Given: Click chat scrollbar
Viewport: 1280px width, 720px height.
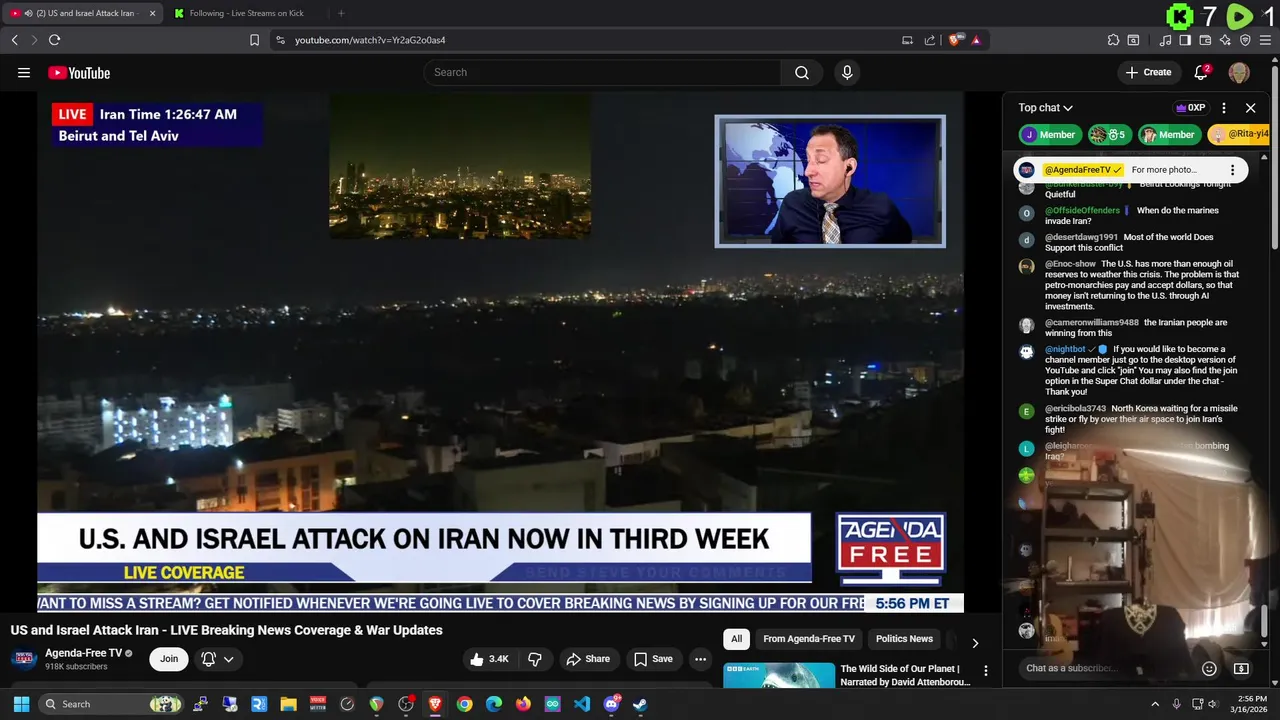Looking at the screenshot, I should 1265,620.
